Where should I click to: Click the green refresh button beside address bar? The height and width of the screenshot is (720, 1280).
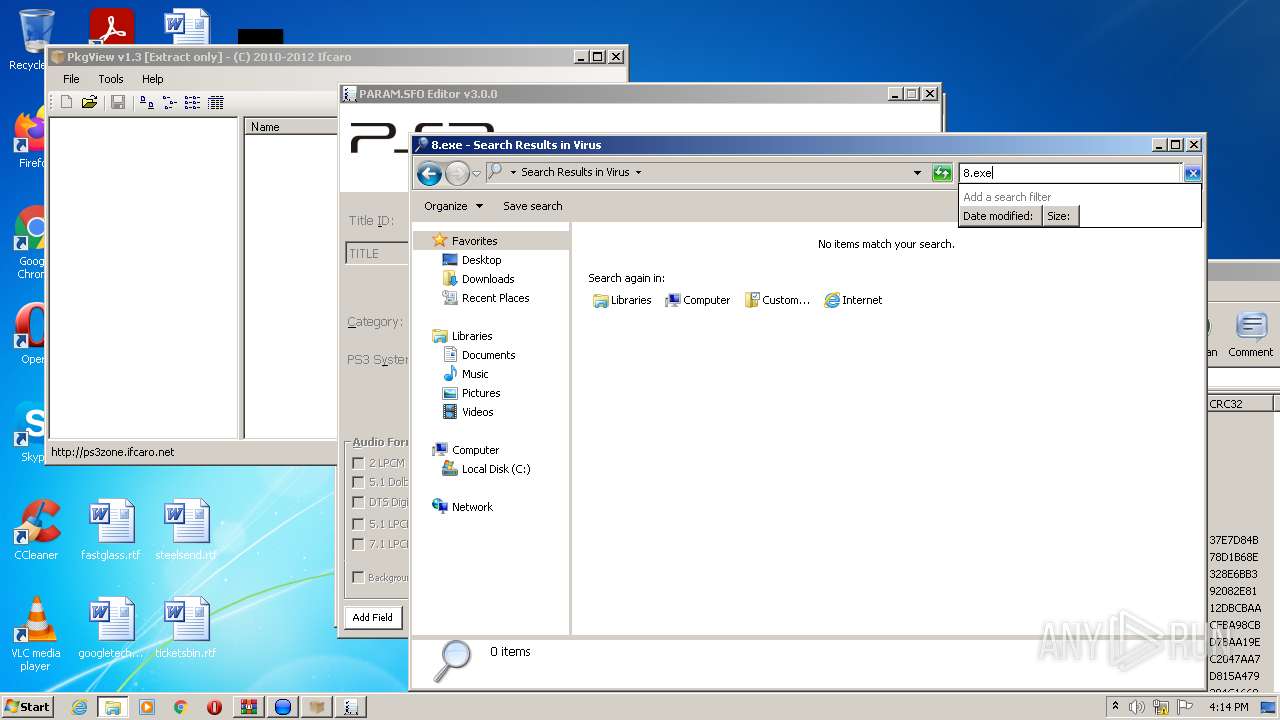click(x=942, y=173)
